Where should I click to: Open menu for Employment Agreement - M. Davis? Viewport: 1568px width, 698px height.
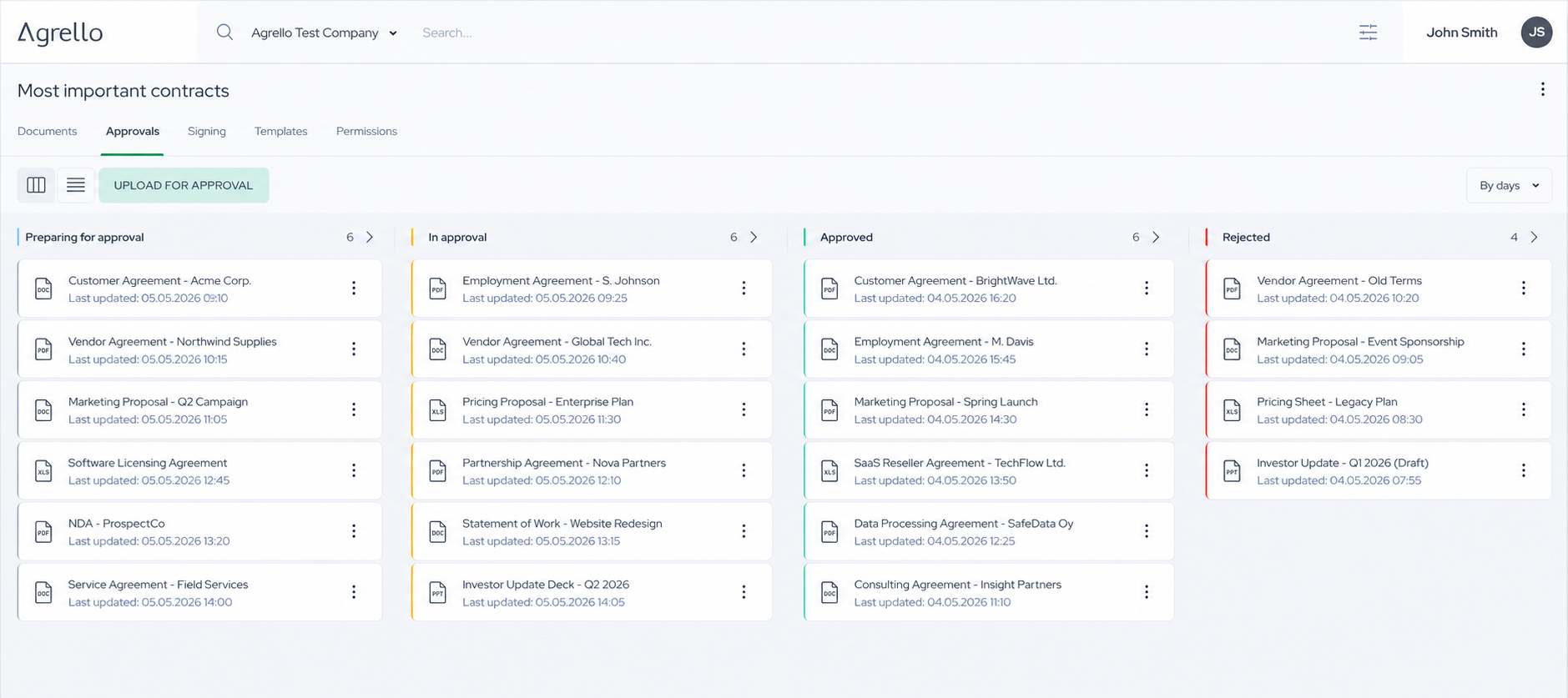1147,349
